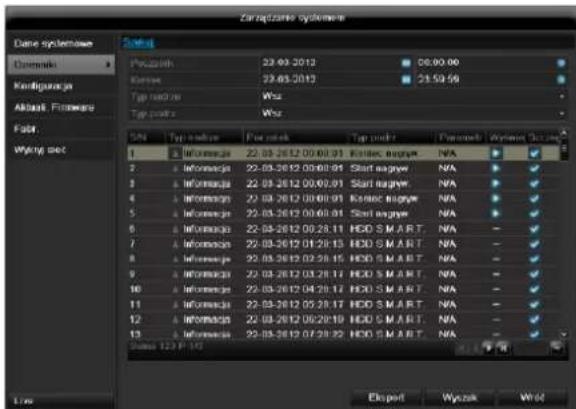This screenshot has height=409, width=576.
Task: Show details icon for log row 5
Action: click(x=534, y=214)
